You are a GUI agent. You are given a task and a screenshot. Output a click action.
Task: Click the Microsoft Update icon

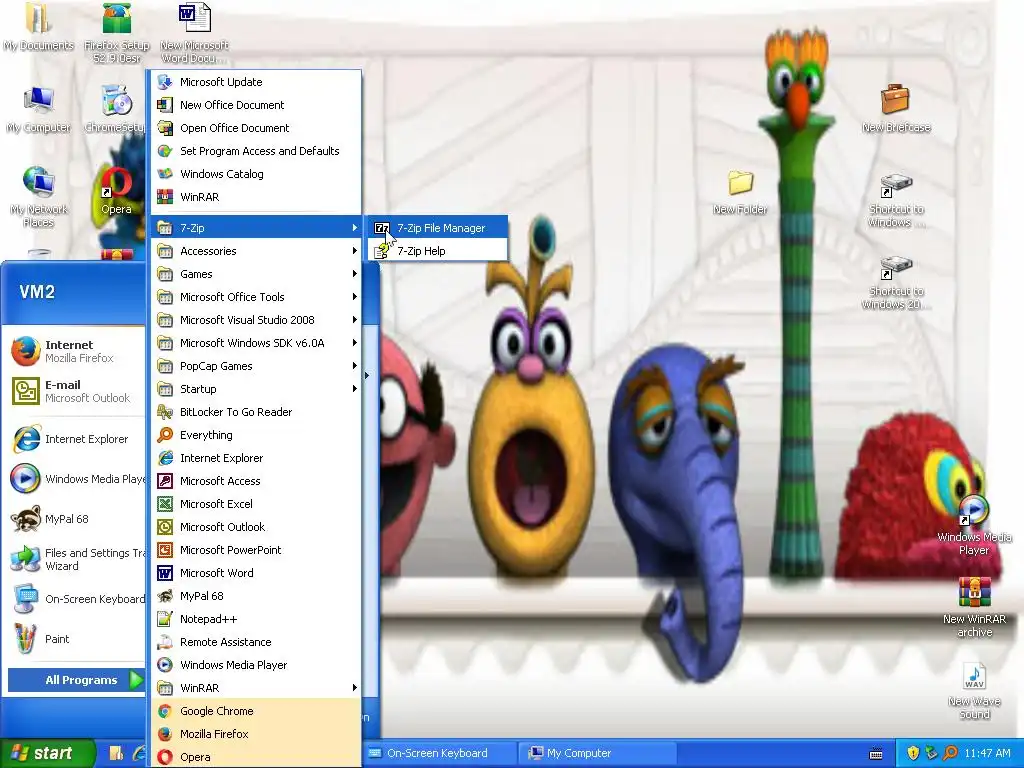[165, 82]
